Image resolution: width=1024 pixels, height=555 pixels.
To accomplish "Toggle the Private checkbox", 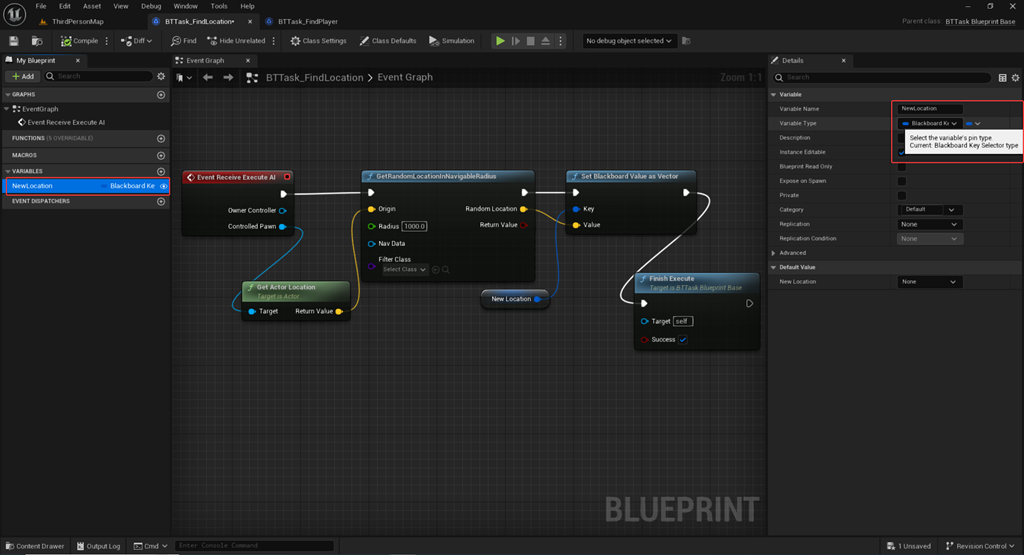I will (x=902, y=195).
